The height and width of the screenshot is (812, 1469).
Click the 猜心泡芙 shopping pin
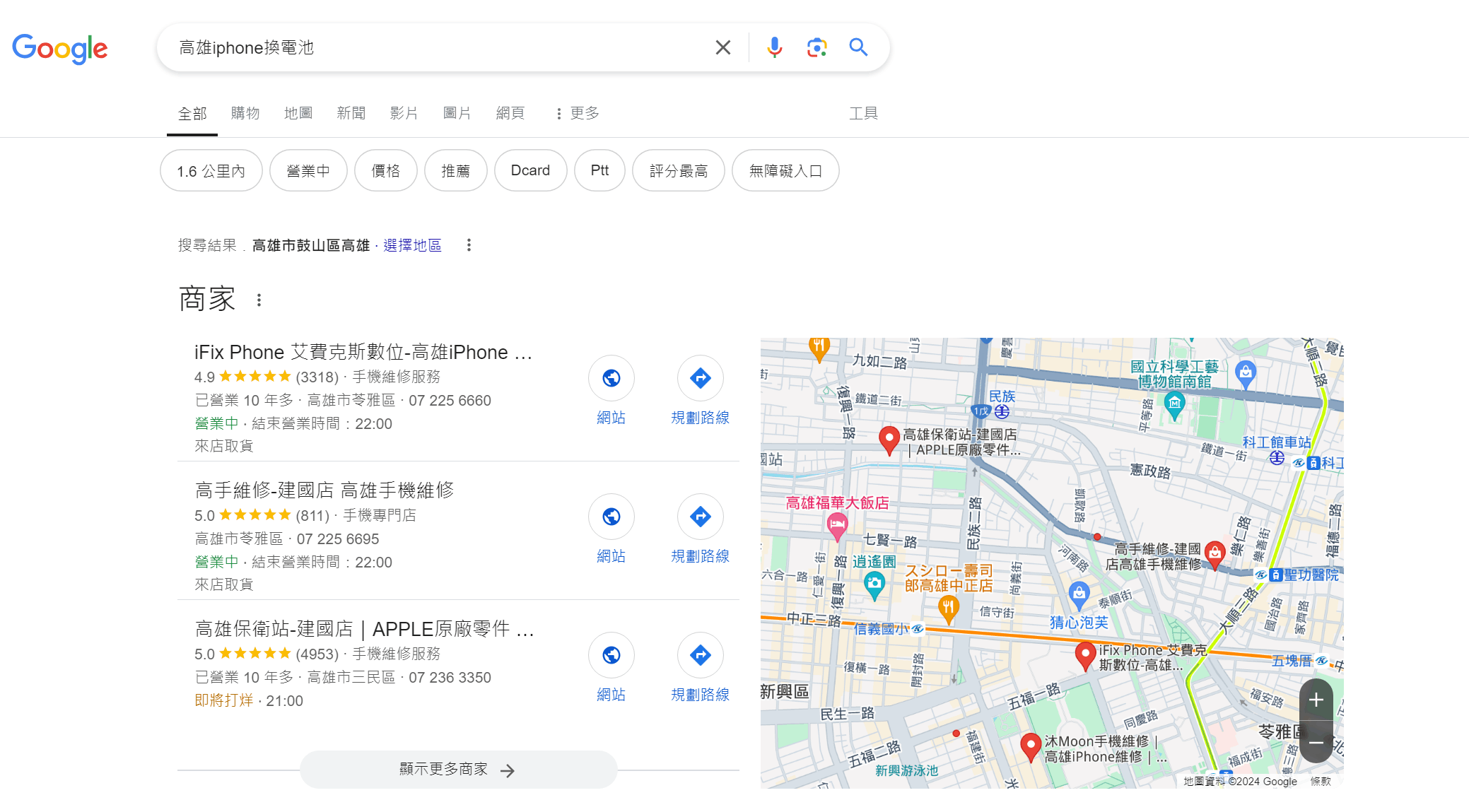click(1079, 595)
